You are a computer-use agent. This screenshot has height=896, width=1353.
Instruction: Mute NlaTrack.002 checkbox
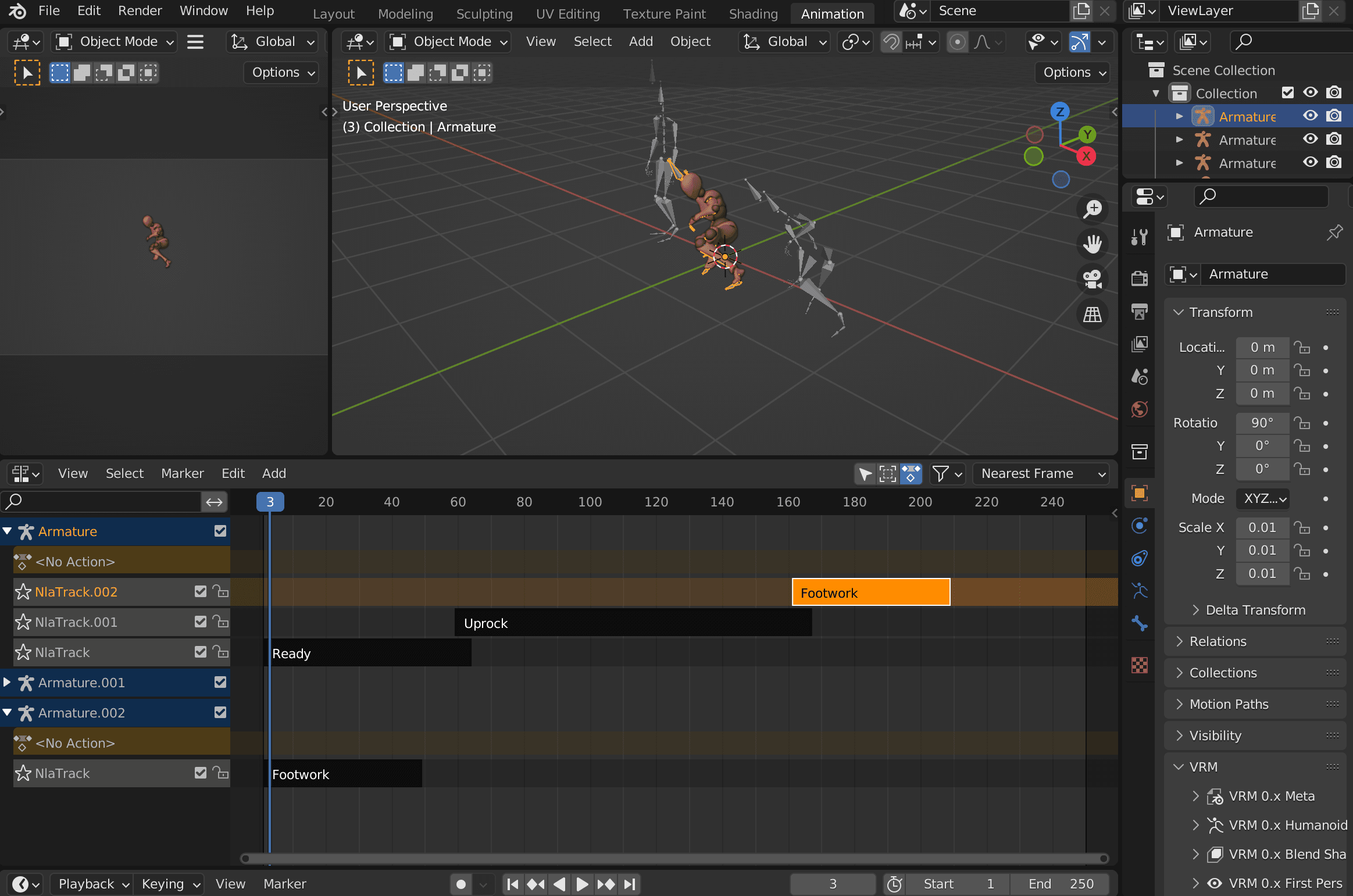pyautogui.click(x=201, y=592)
